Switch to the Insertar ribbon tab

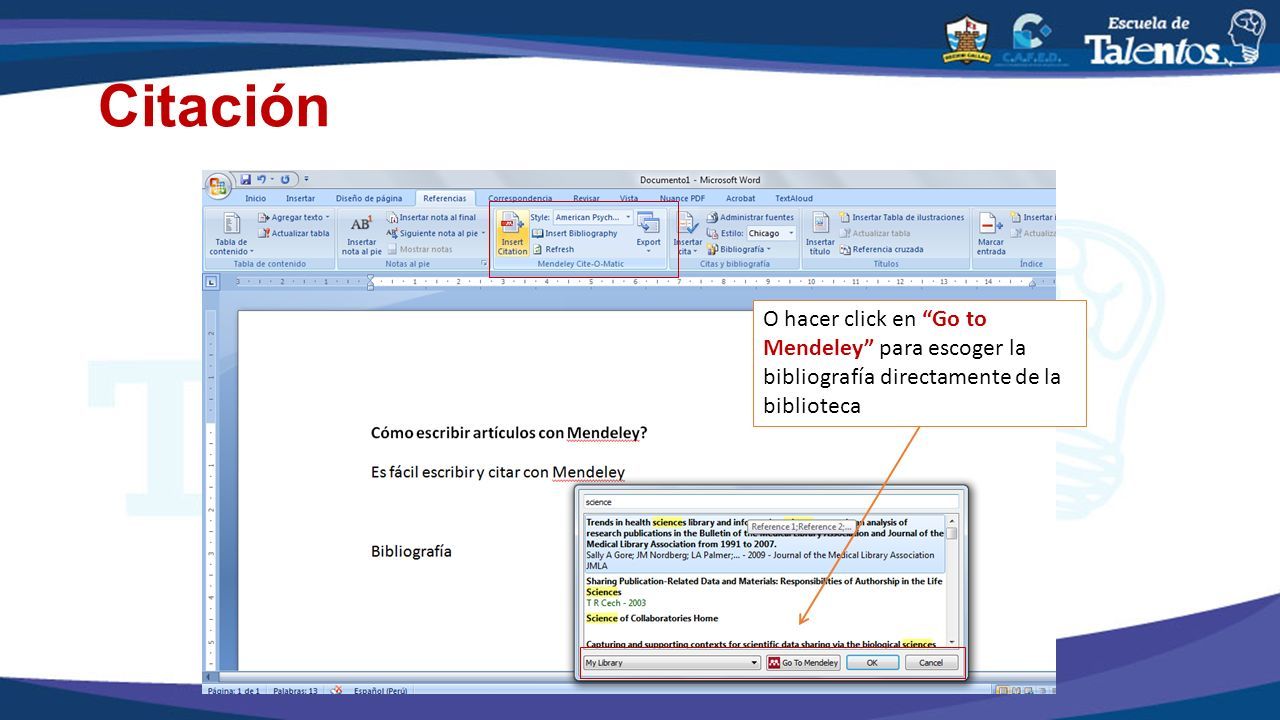pos(300,198)
